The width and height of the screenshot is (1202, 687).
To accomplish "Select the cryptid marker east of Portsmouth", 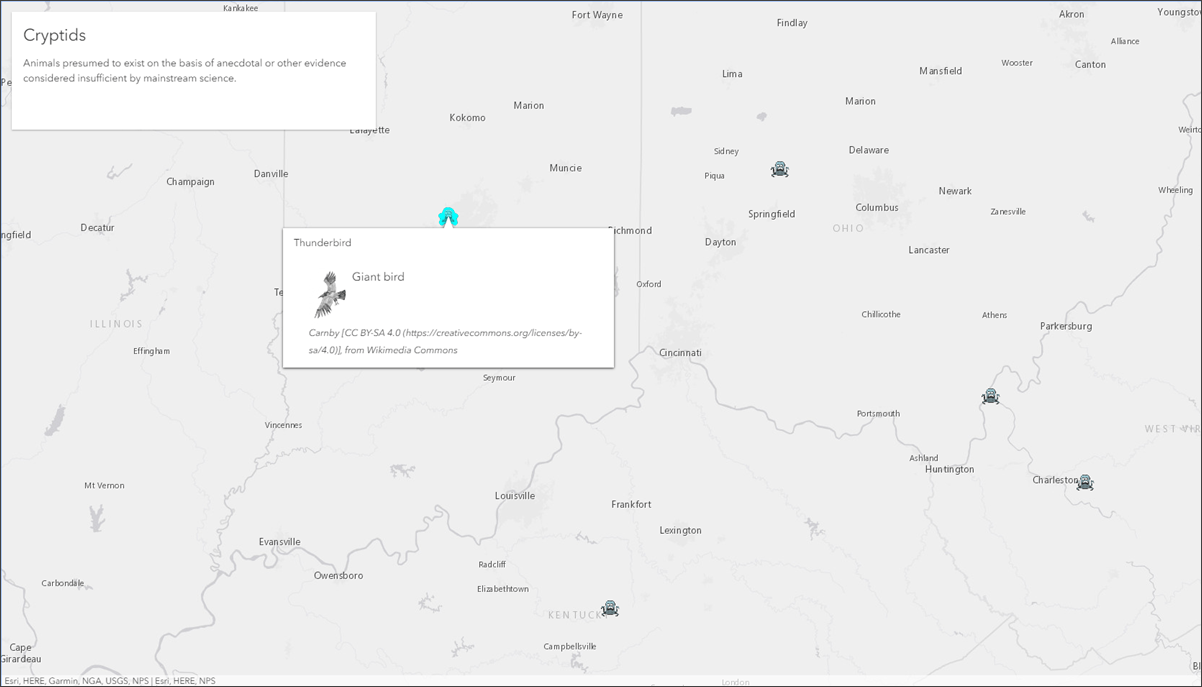I will [x=990, y=396].
